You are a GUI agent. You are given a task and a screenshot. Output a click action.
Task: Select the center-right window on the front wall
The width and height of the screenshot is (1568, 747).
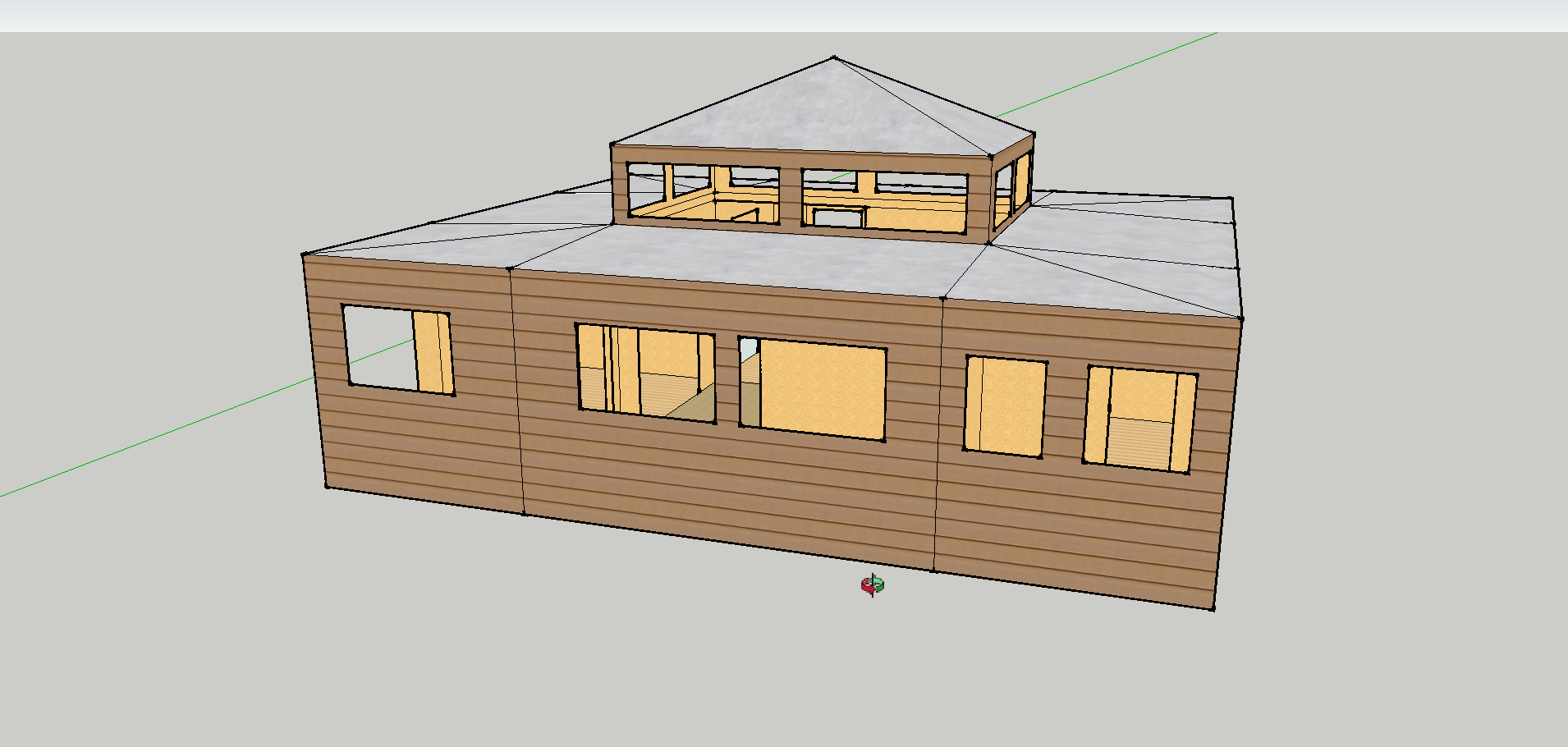[813, 388]
